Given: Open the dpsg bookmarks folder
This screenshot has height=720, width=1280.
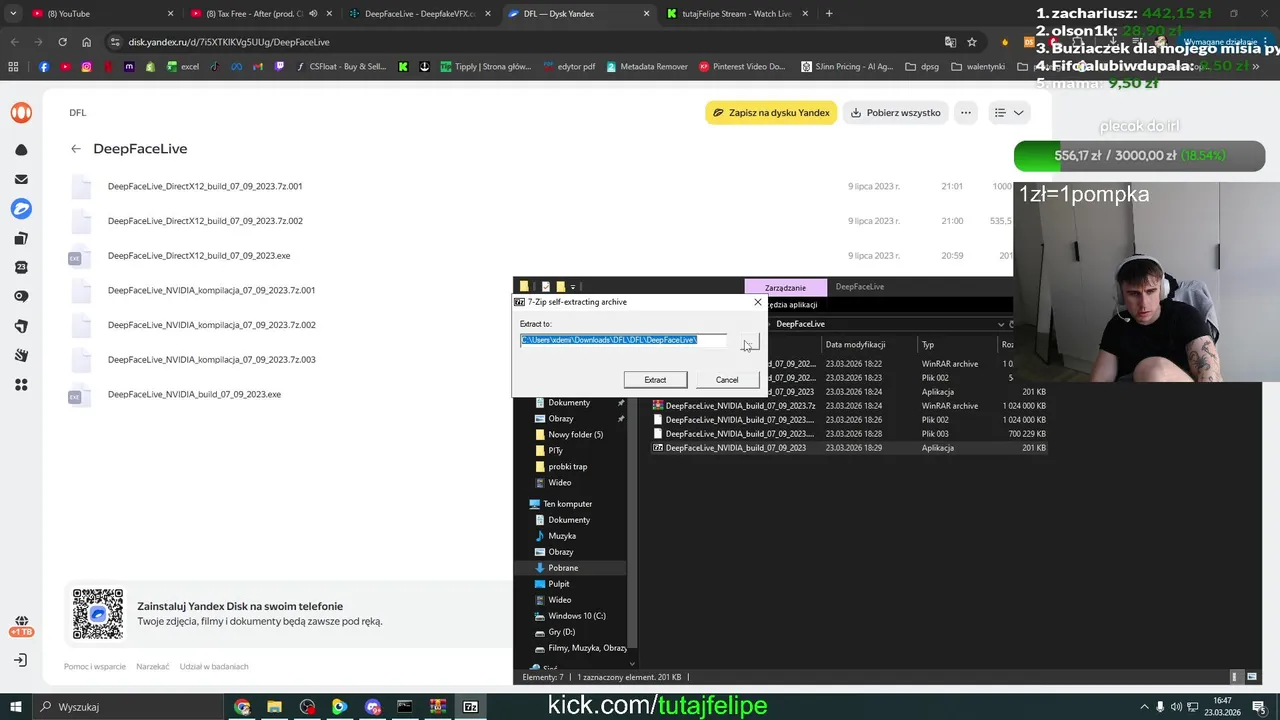Looking at the screenshot, I should pyautogui.click(x=922, y=67).
